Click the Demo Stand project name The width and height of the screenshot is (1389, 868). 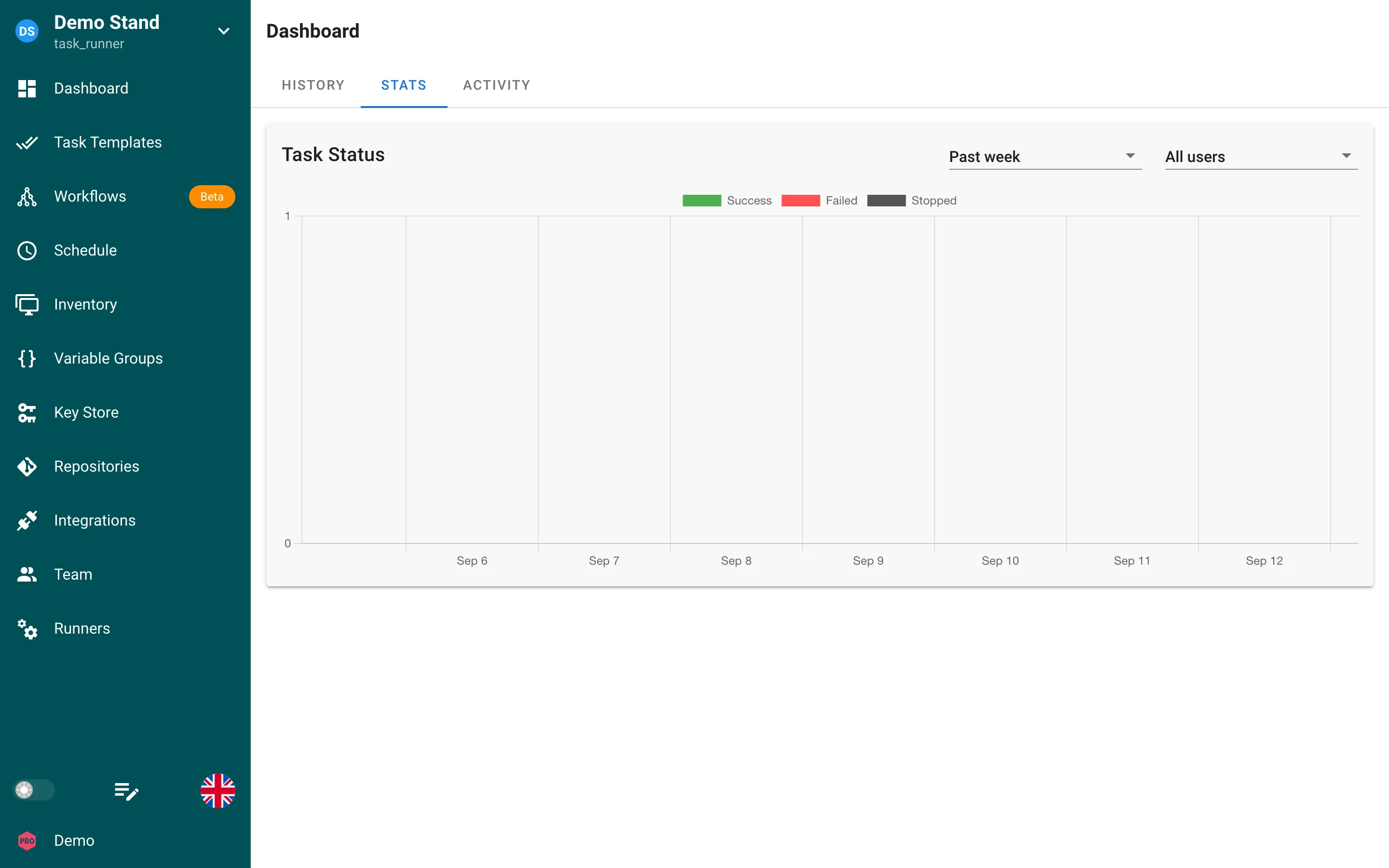tap(107, 22)
